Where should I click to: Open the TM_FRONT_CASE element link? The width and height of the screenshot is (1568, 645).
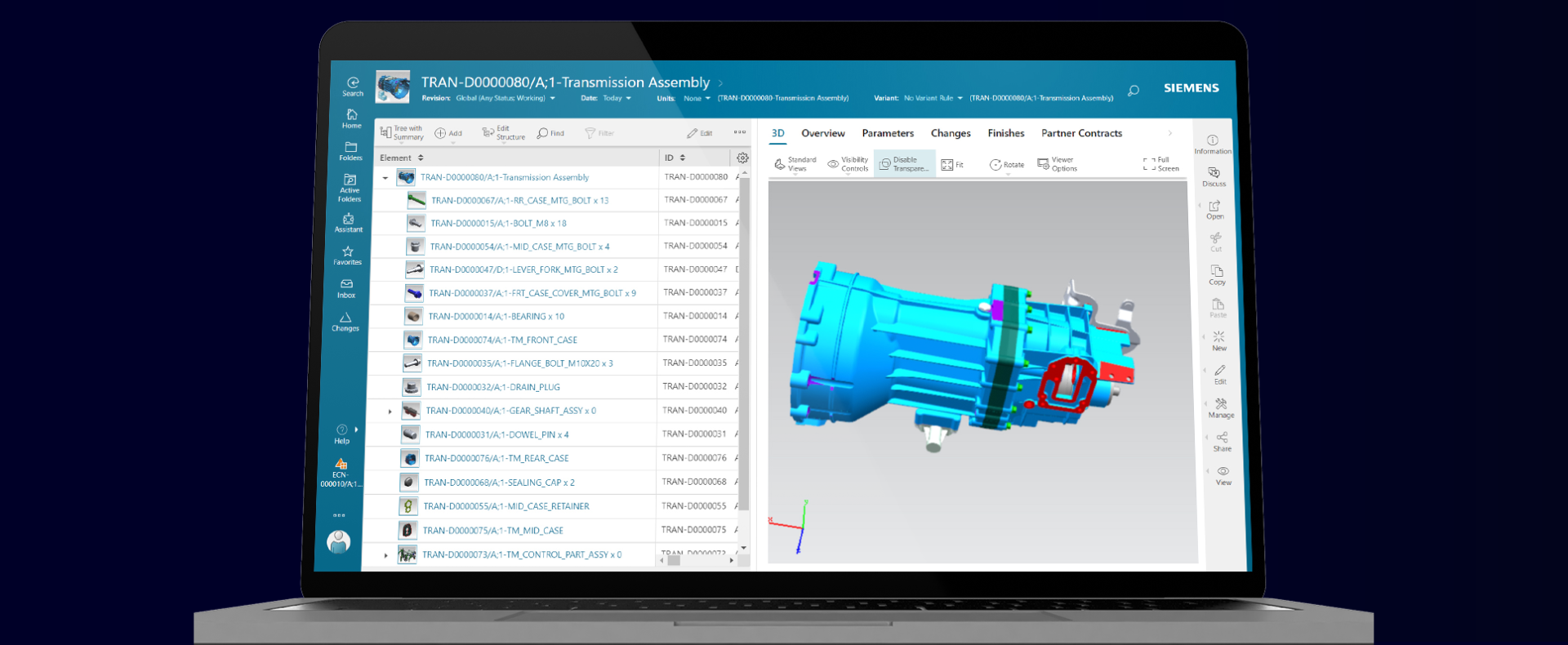click(x=501, y=340)
